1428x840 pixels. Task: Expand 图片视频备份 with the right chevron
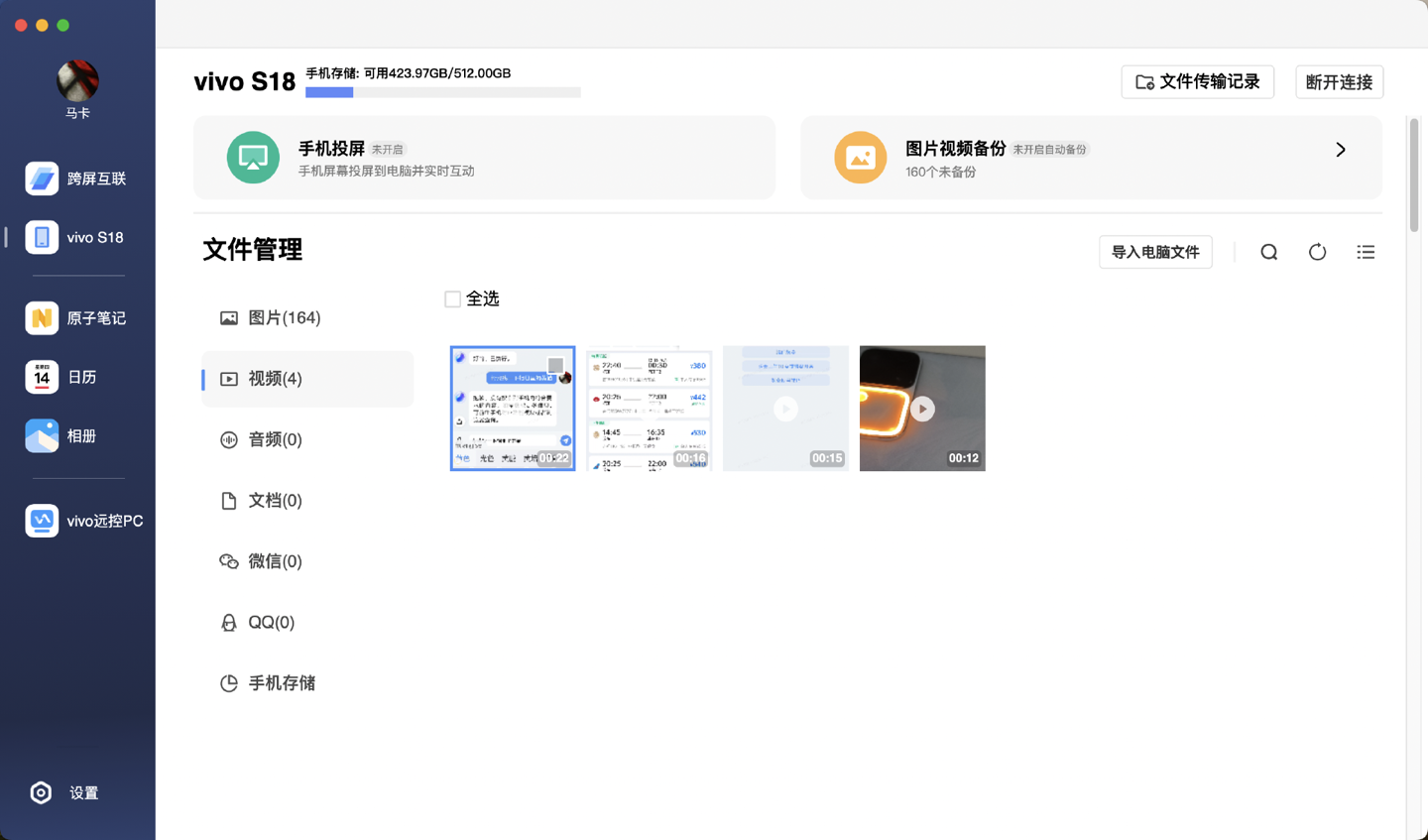point(1341,150)
